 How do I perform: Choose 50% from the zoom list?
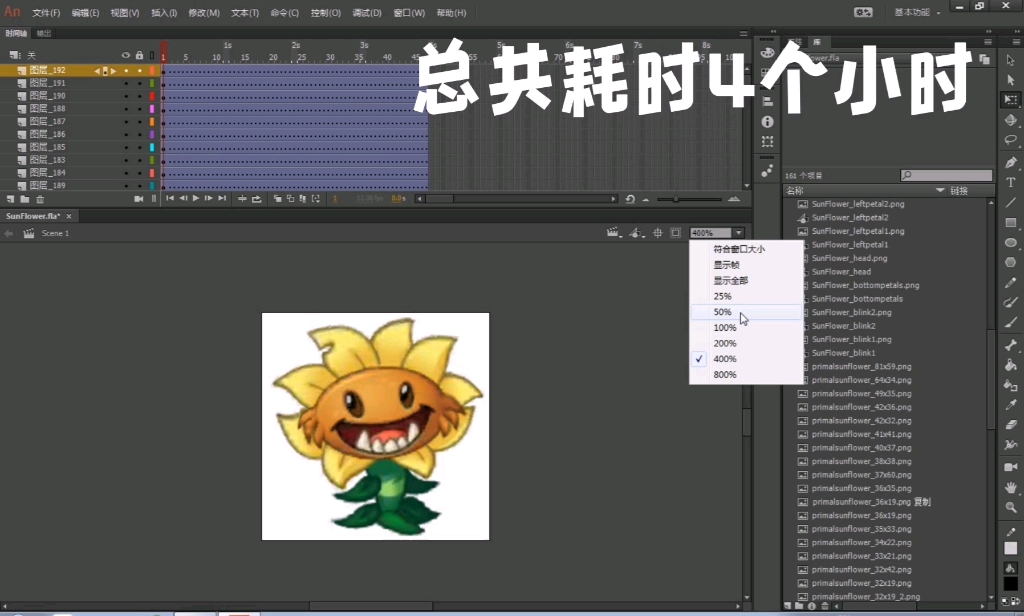coord(746,312)
